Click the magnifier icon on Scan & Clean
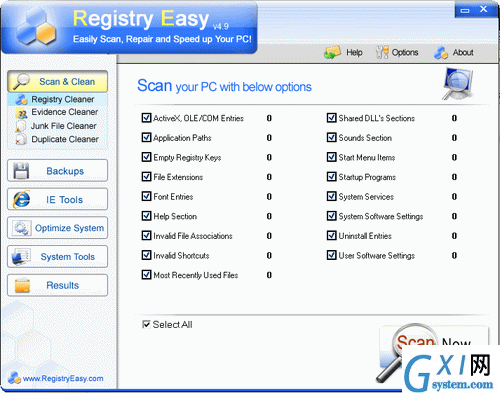Viewport: 500px width, 393px height. coord(21,82)
